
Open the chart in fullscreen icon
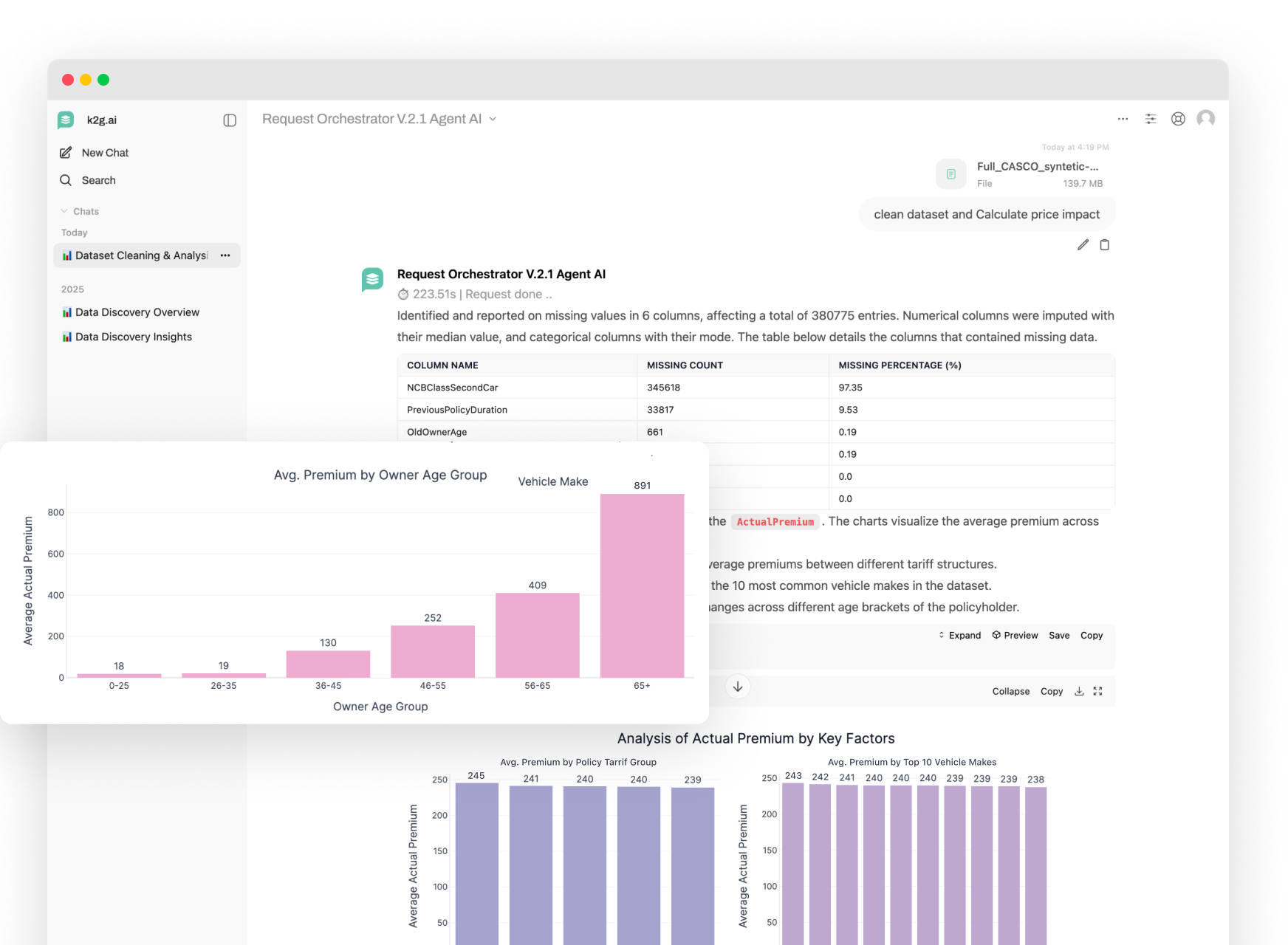tap(1098, 692)
